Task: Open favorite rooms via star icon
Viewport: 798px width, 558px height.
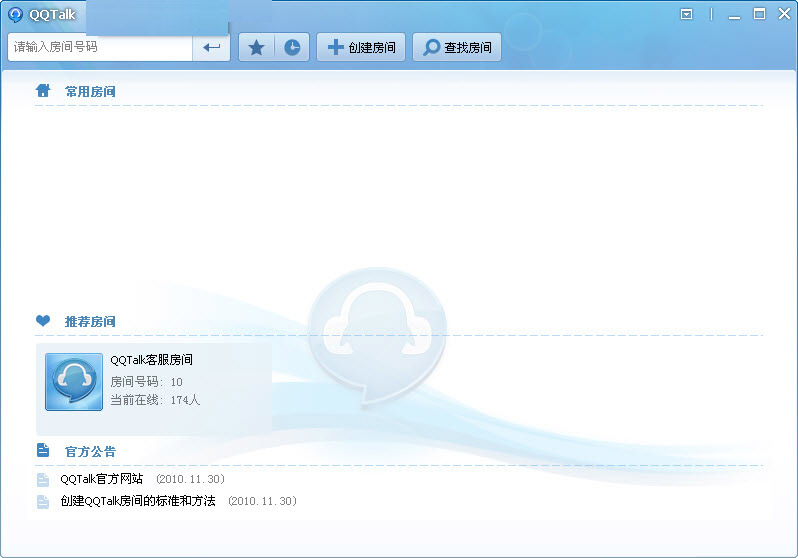Action: click(256, 47)
